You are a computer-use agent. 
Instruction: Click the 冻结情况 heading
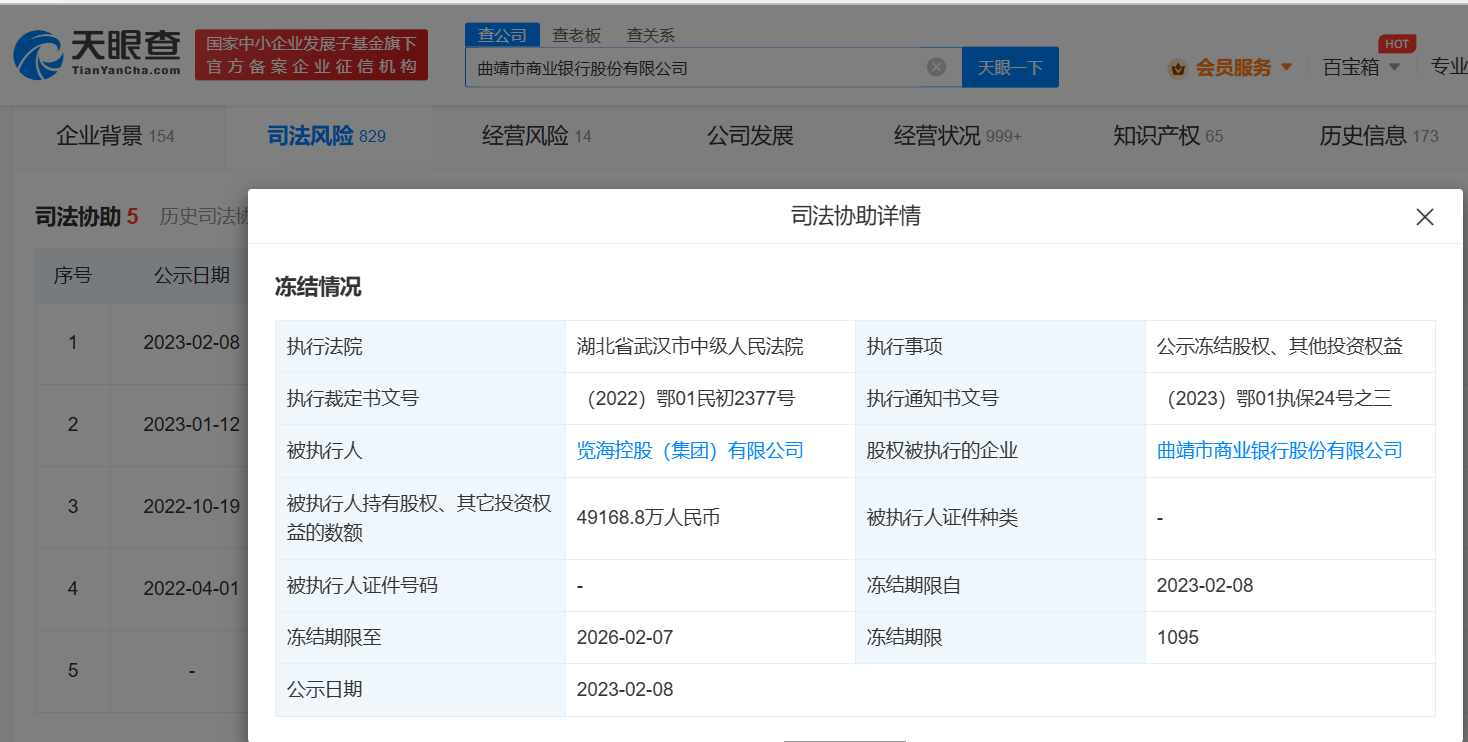(318, 288)
